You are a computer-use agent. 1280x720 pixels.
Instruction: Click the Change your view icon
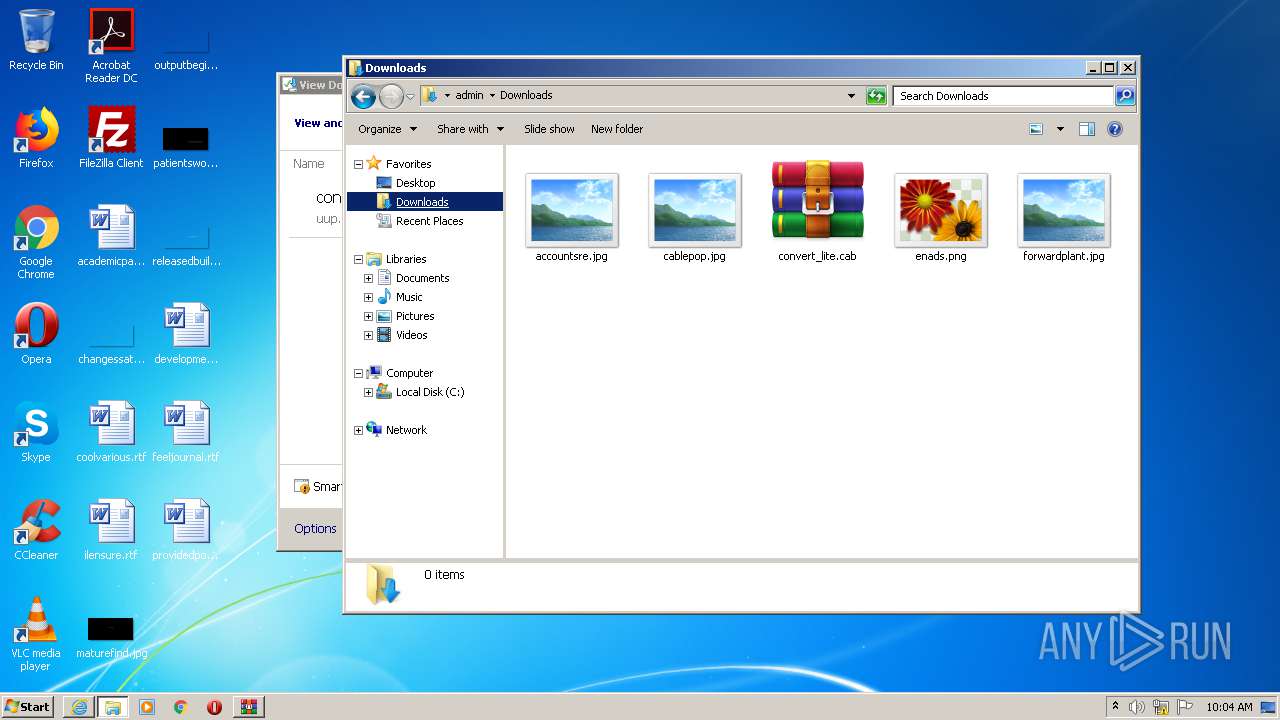1036,129
